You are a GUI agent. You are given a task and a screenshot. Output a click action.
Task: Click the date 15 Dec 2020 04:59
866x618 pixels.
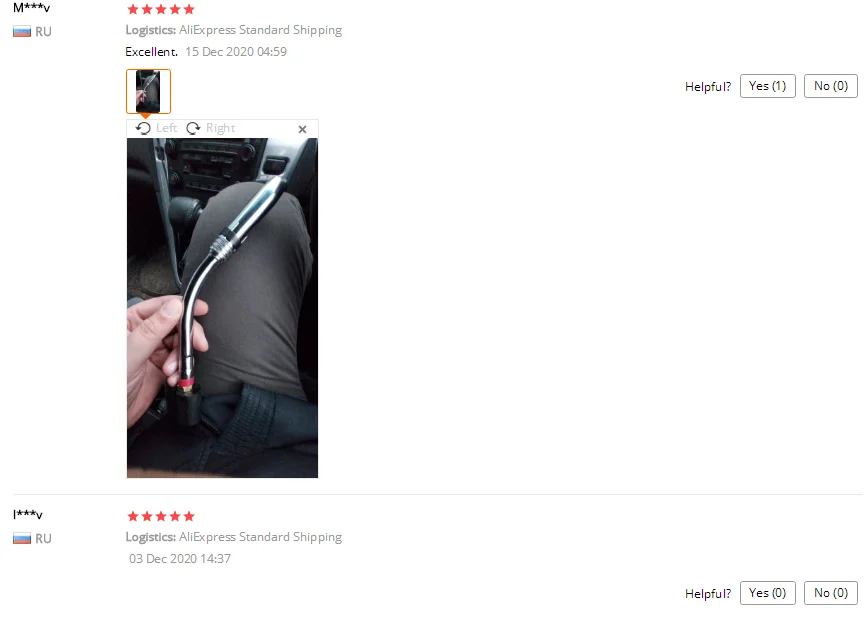[x=236, y=52]
